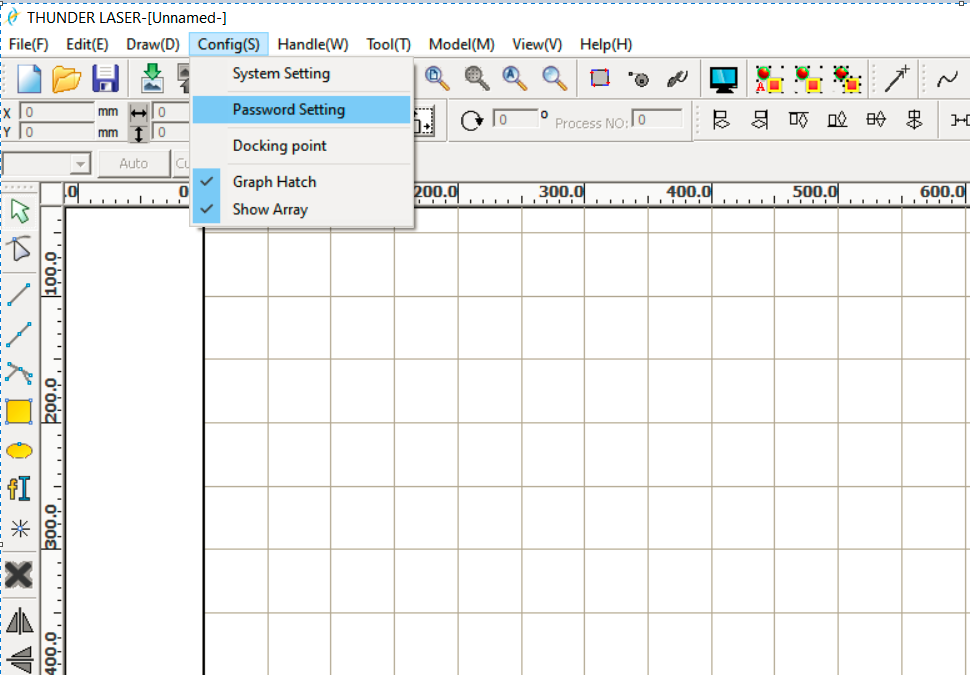
Task: Click the horizontal center align icon
Action: tap(876, 119)
